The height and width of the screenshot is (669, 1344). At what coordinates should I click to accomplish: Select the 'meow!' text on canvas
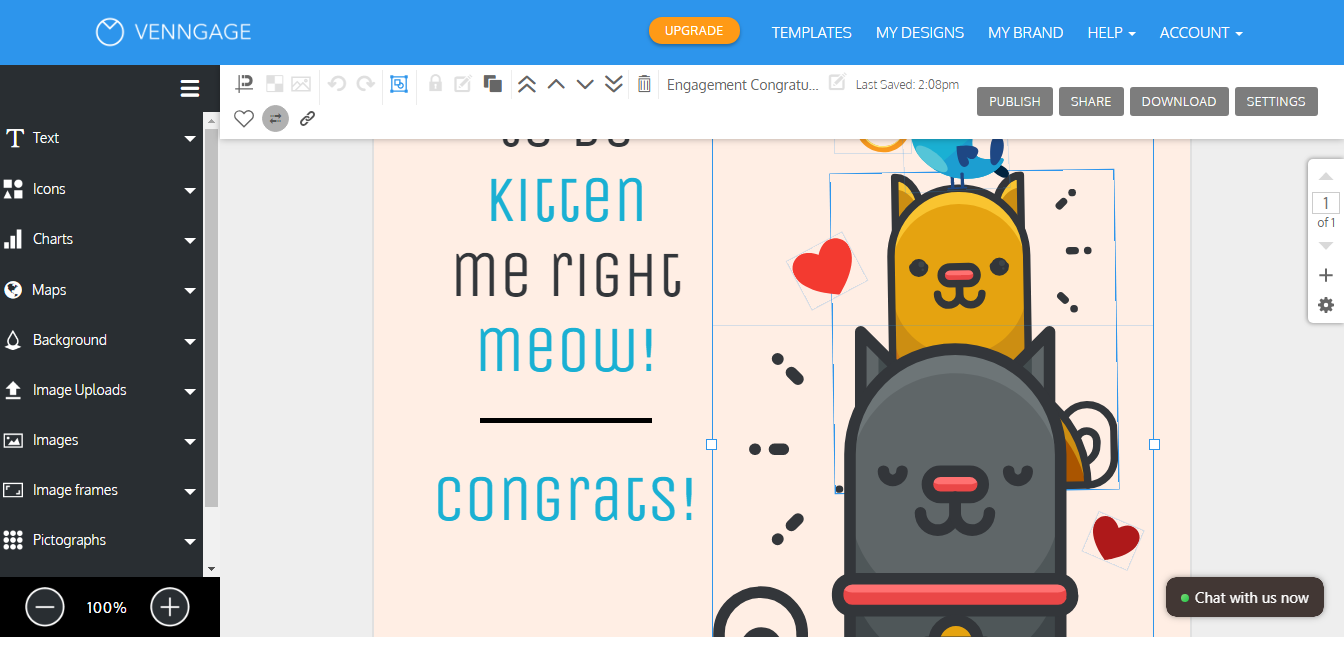566,348
